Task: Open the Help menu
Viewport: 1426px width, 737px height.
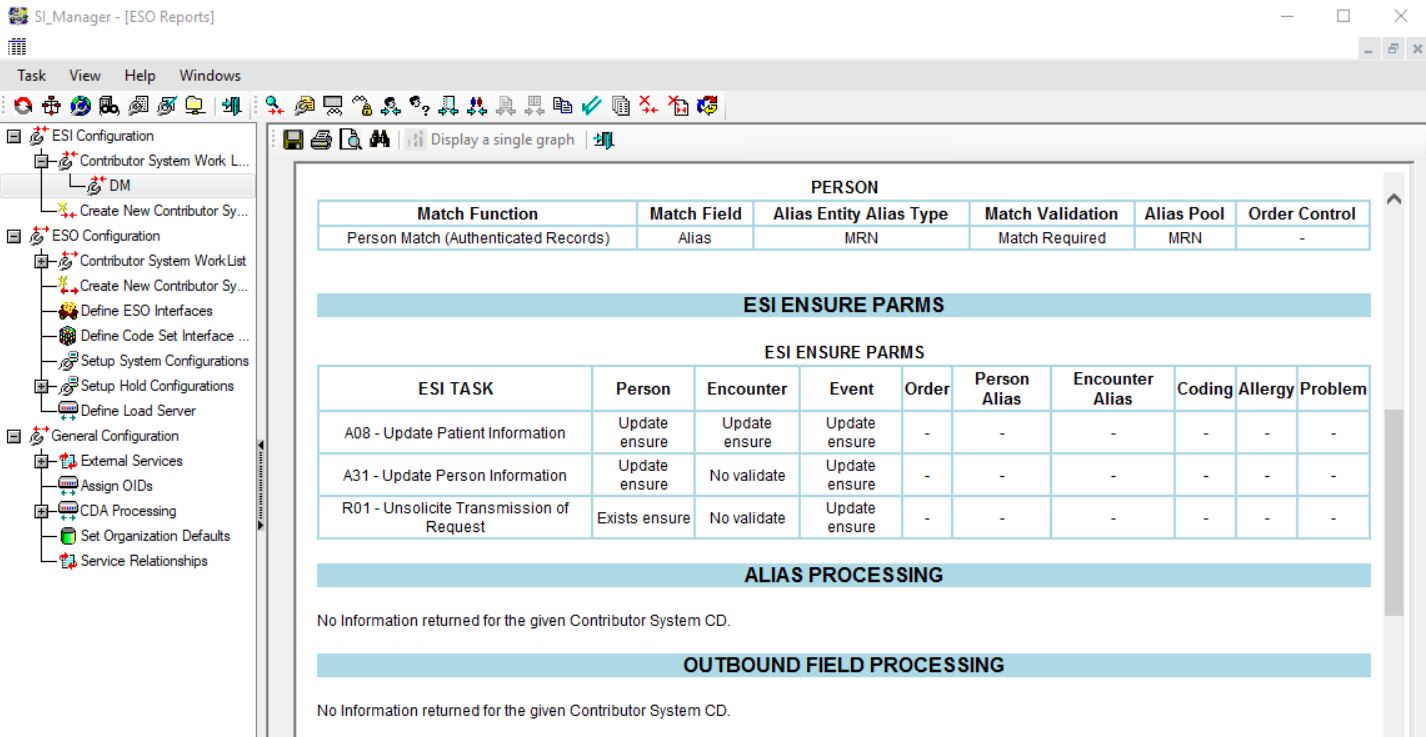Action: click(x=140, y=75)
